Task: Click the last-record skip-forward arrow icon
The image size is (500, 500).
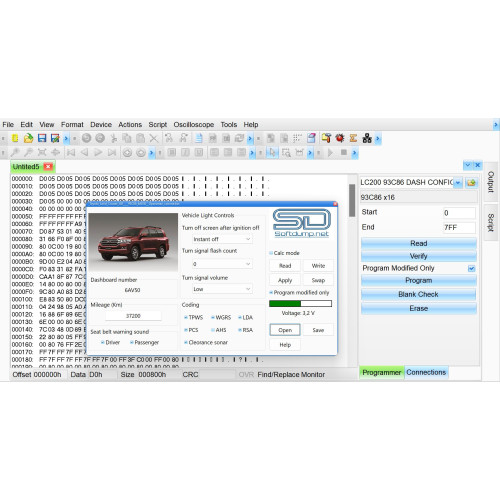Action: [112, 153]
